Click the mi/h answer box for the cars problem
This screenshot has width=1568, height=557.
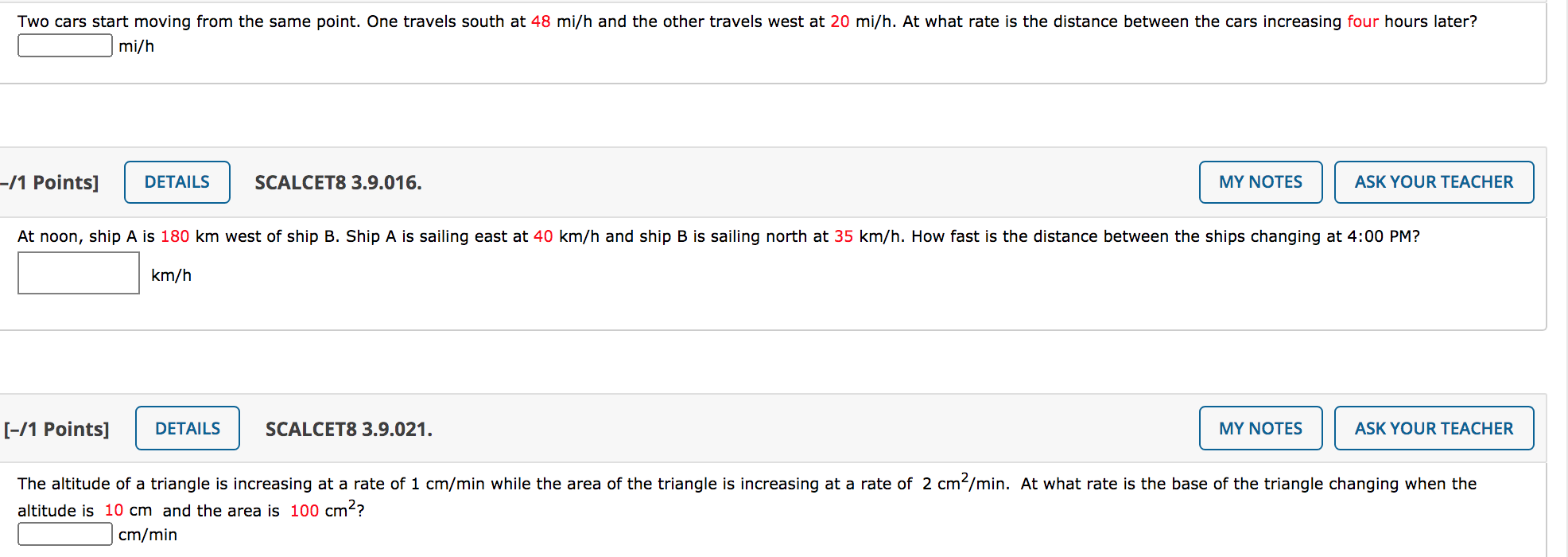64,45
